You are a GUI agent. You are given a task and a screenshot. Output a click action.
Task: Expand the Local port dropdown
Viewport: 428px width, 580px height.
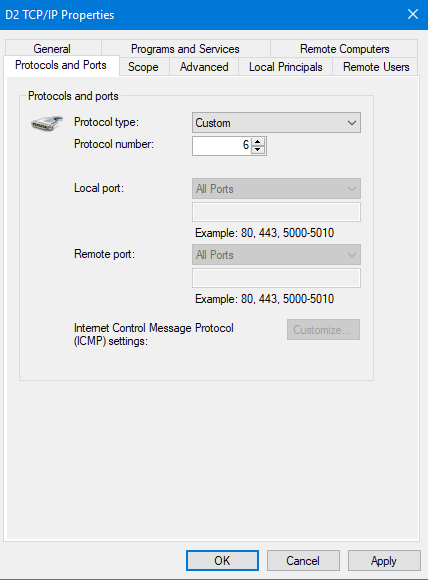[x=276, y=189]
